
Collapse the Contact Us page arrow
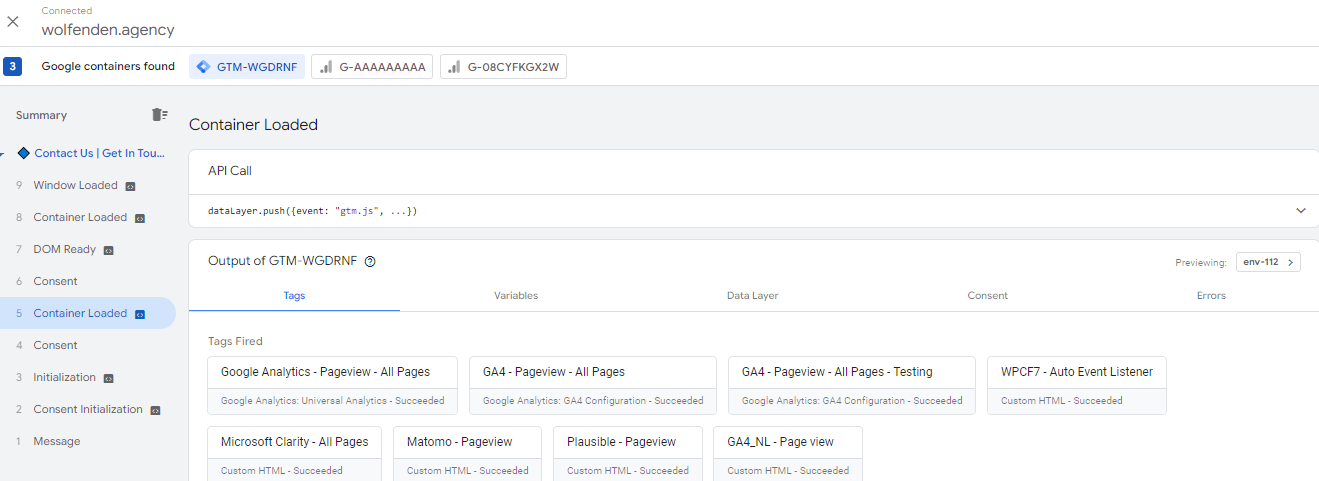[3, 153]
